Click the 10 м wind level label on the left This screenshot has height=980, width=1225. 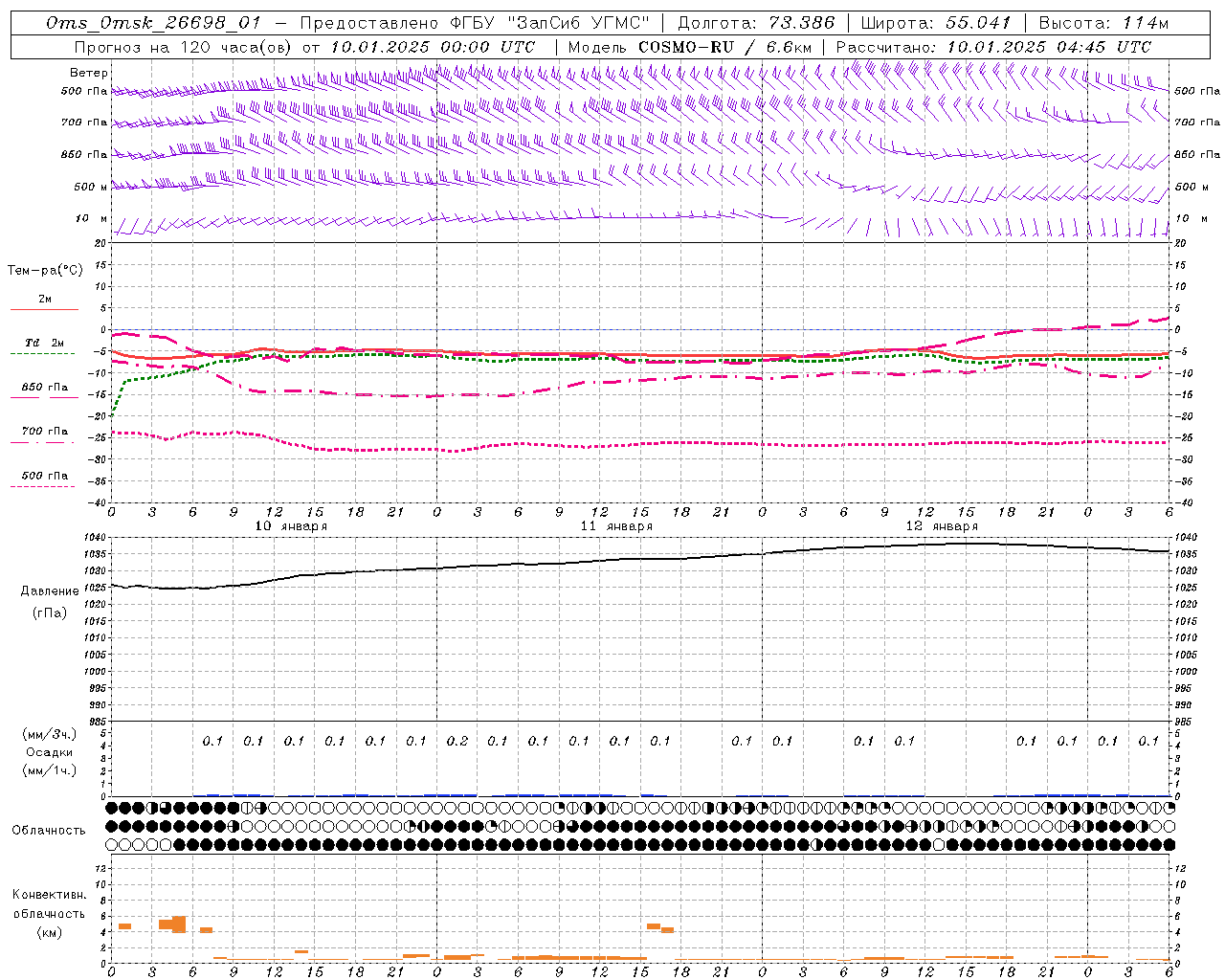tap(91, 218)
